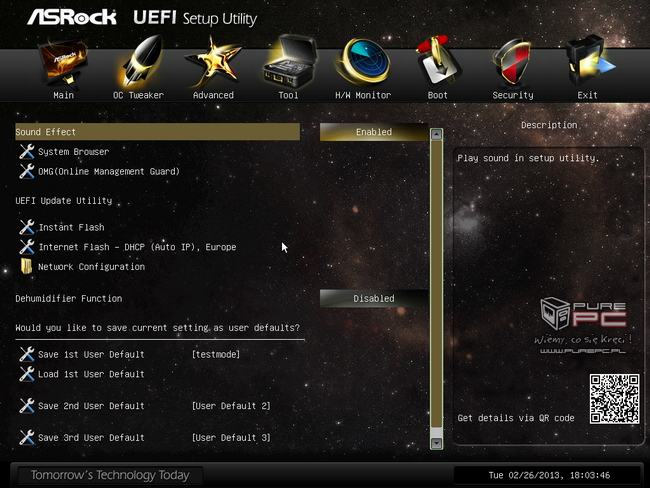This screenshot has height=488, width=650.
Task: Switch to the Main tab label
Action: [x=63, y=95]
